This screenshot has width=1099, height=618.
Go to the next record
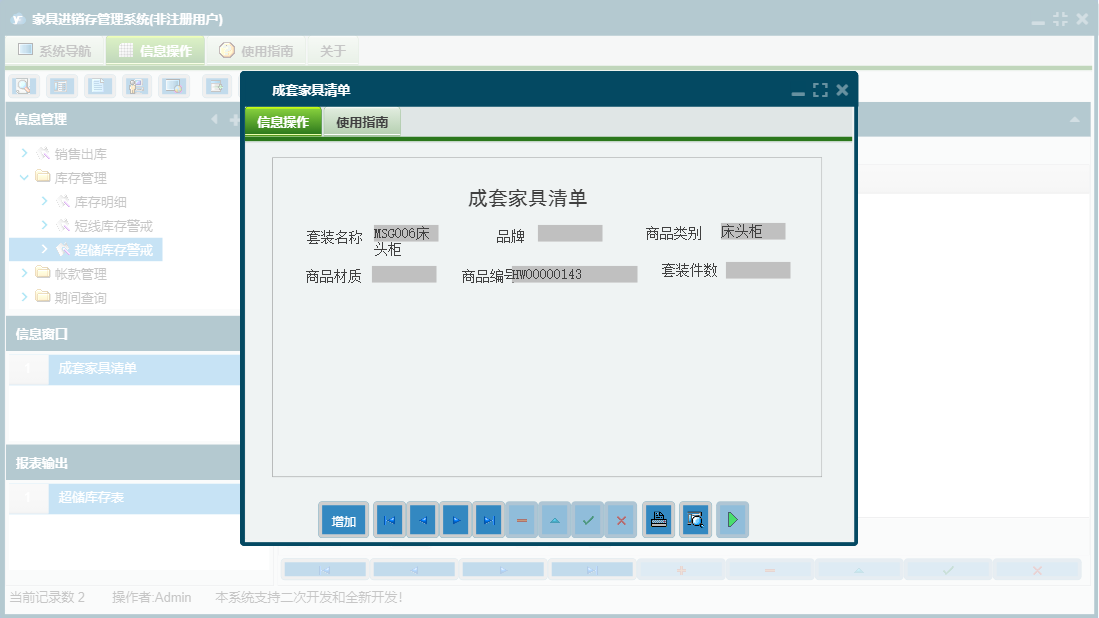(455, 519)
